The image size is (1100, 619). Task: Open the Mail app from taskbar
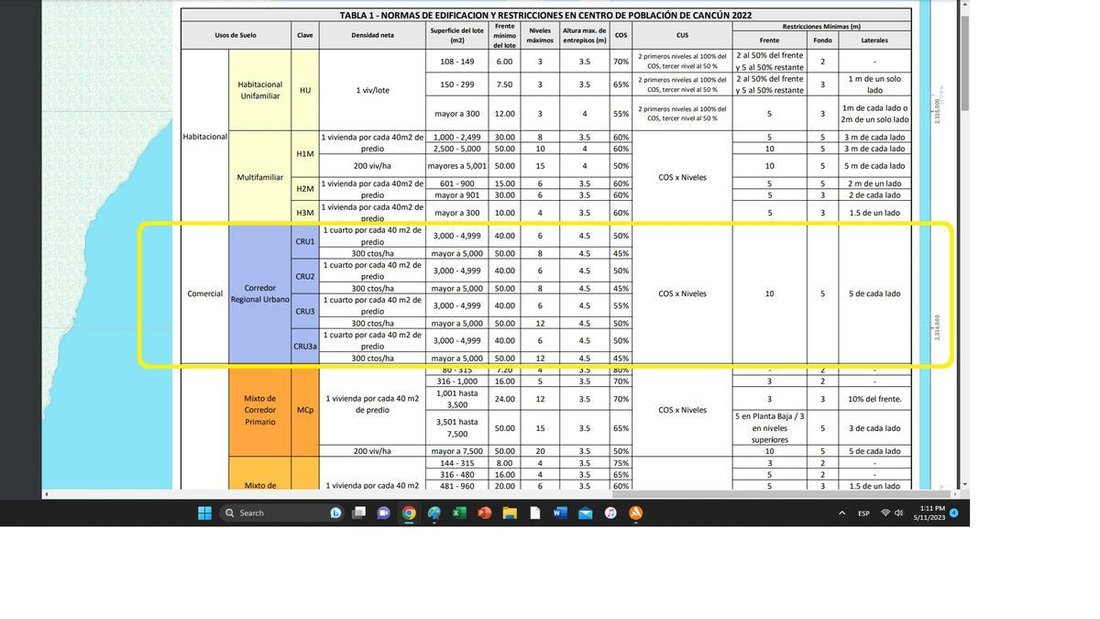click(x=585, y=513)
